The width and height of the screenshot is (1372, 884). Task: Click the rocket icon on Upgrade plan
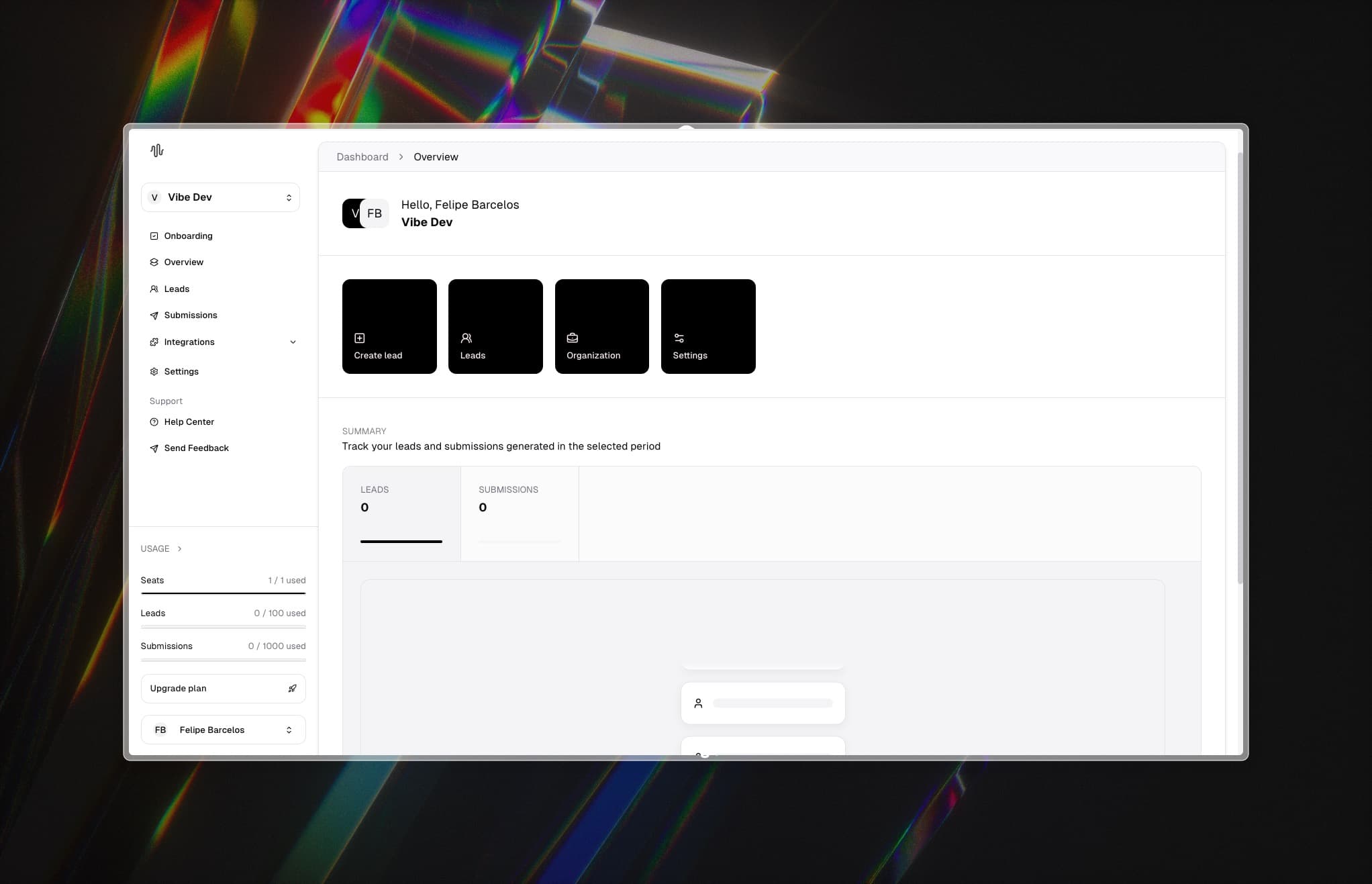(292, 688)
